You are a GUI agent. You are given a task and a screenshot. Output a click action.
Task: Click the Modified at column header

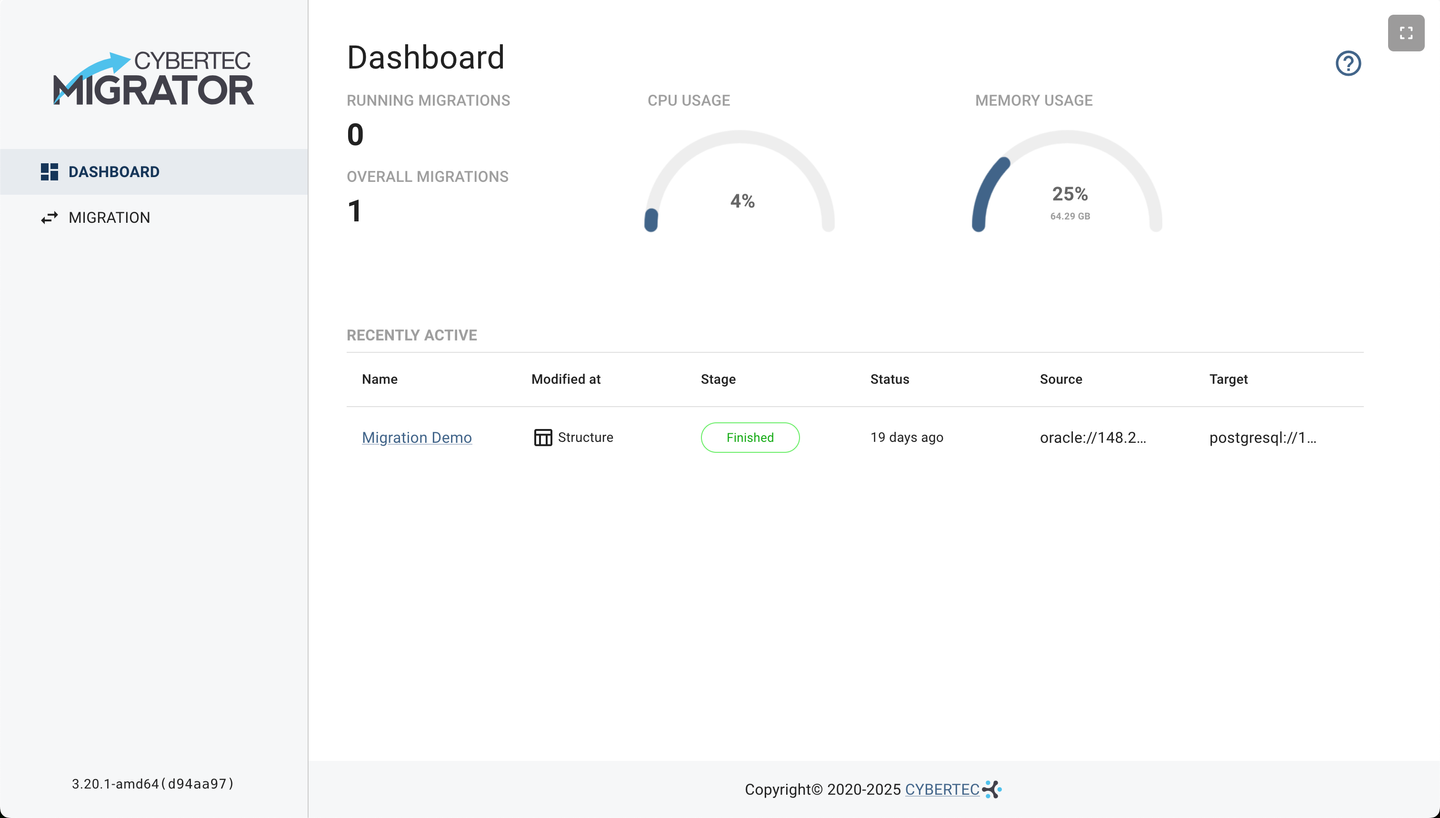tap(566, 380)
